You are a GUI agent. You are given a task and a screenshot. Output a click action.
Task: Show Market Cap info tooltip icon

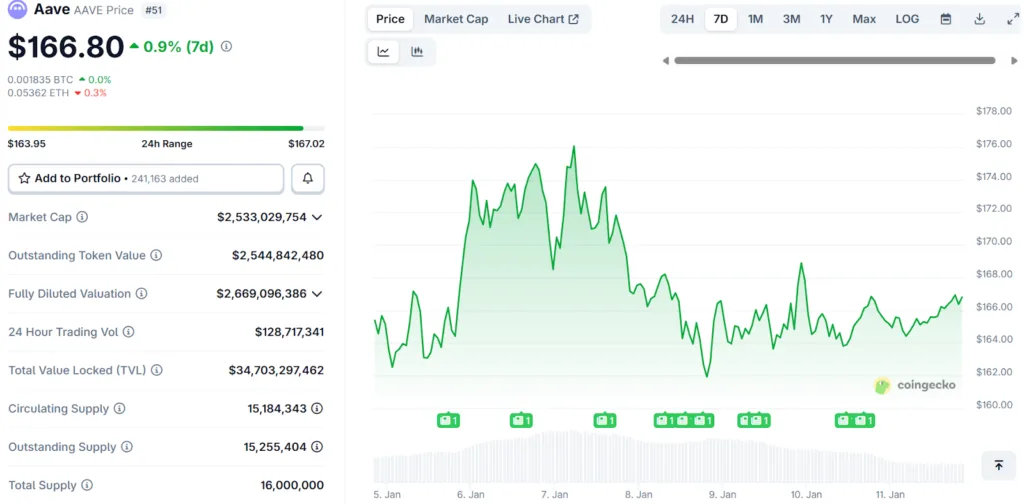[x=82, y=217]
